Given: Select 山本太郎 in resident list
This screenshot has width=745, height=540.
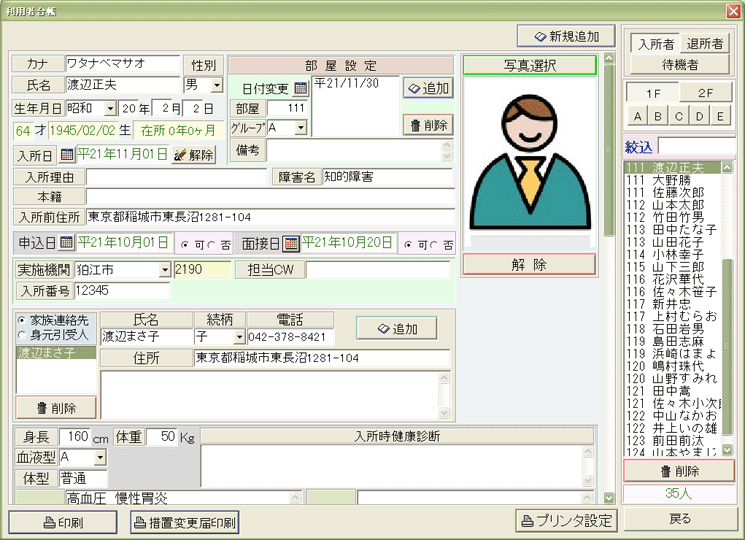Looking at the screenshot, I should pos(672,205).
